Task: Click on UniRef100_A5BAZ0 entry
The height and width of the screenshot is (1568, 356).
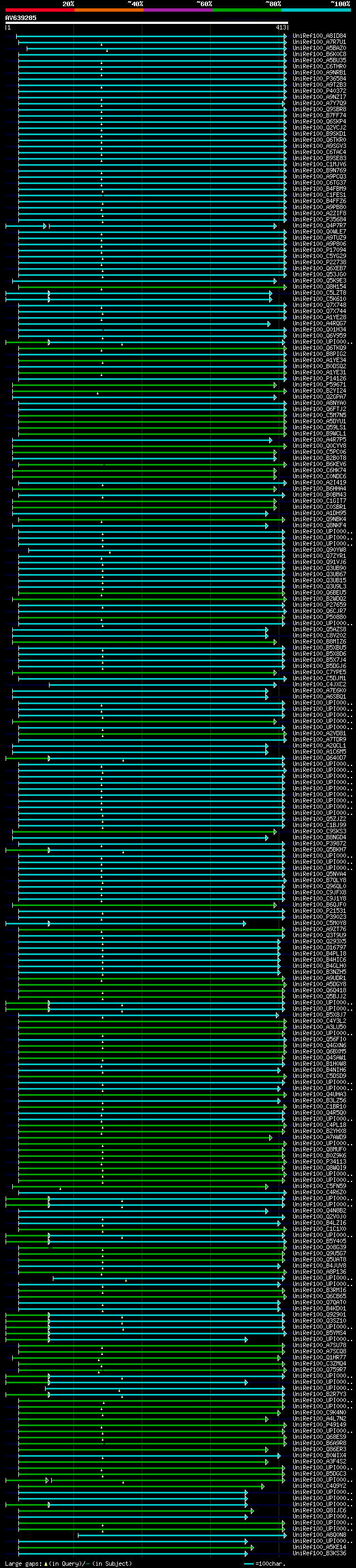Action: pyautogui.click(x=319, y=48)
